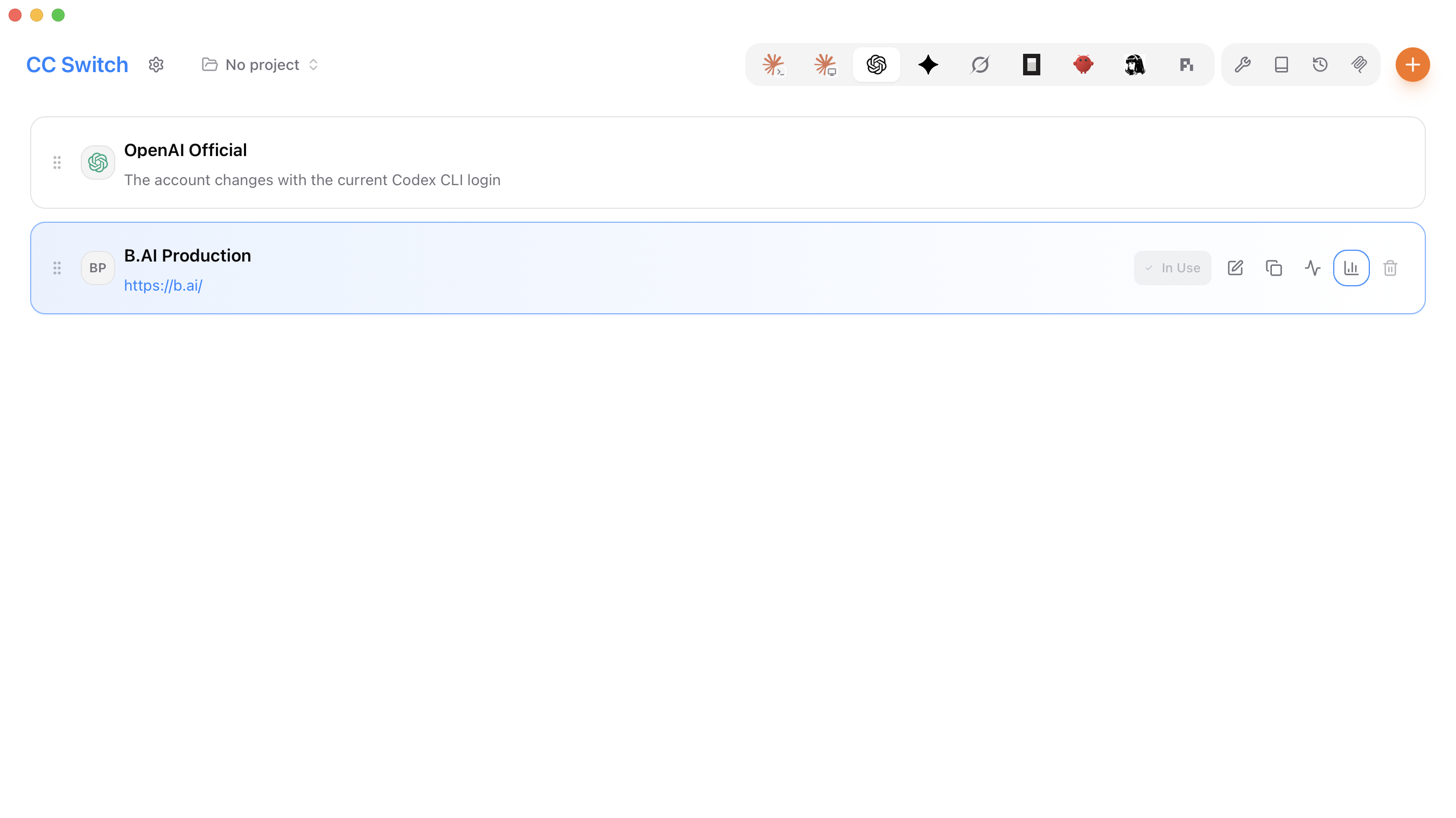This screenshot has width=1456, height=818.
Task: Click the In Use status button
Action: (1172, 268)
